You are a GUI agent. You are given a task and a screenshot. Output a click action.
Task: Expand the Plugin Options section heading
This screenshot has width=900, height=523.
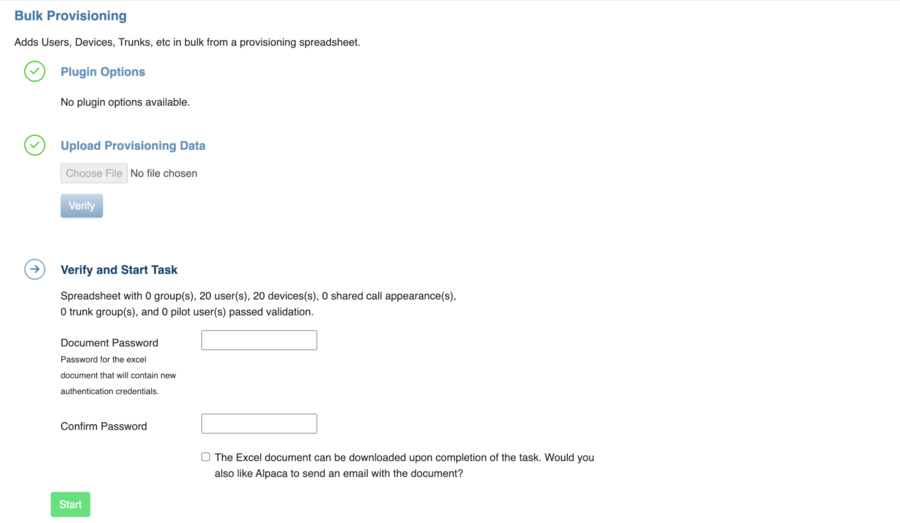pos(103,72)
